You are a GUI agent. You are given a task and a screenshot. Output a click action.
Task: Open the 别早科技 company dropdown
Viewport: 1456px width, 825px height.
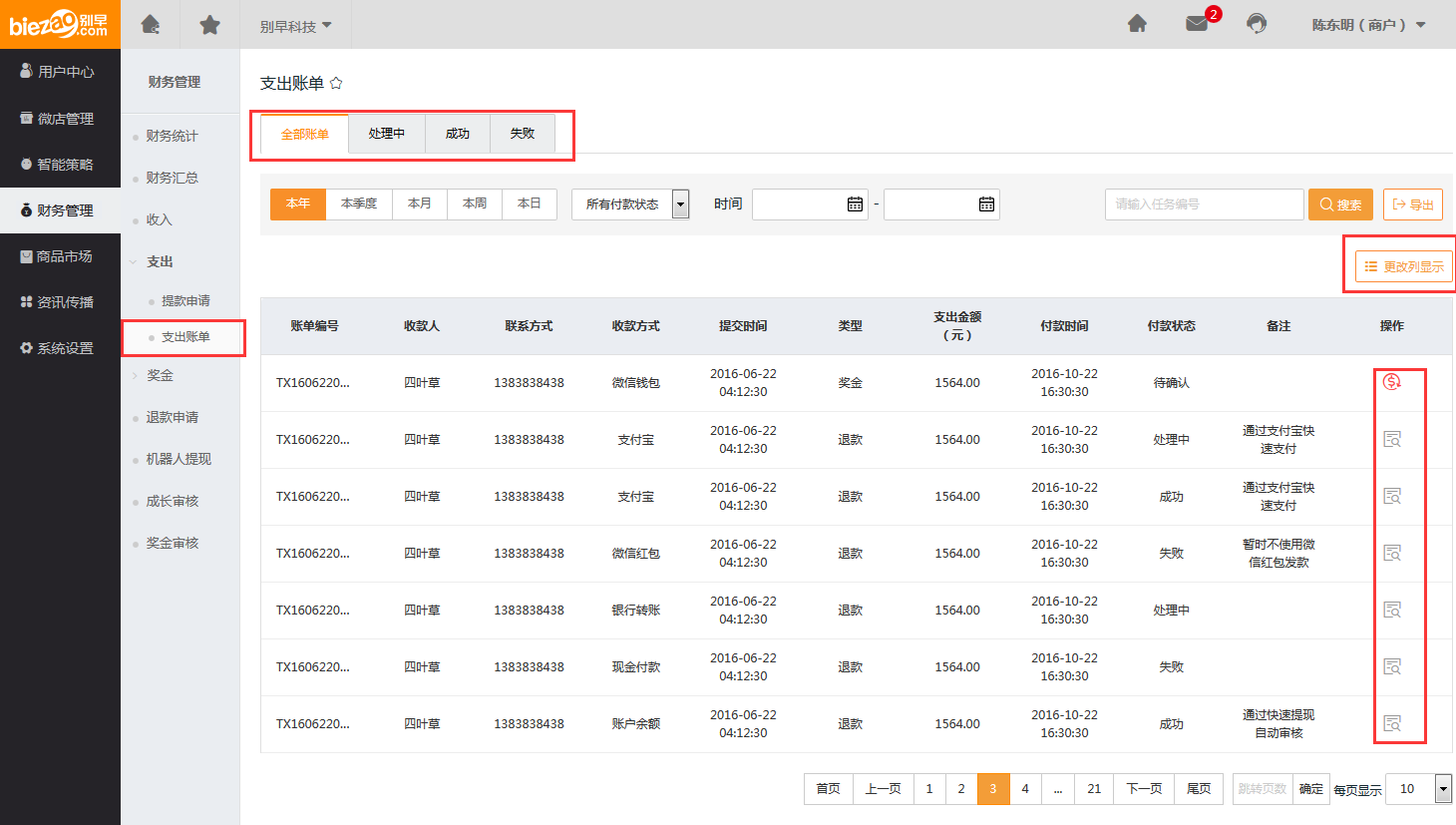[296, 26]
